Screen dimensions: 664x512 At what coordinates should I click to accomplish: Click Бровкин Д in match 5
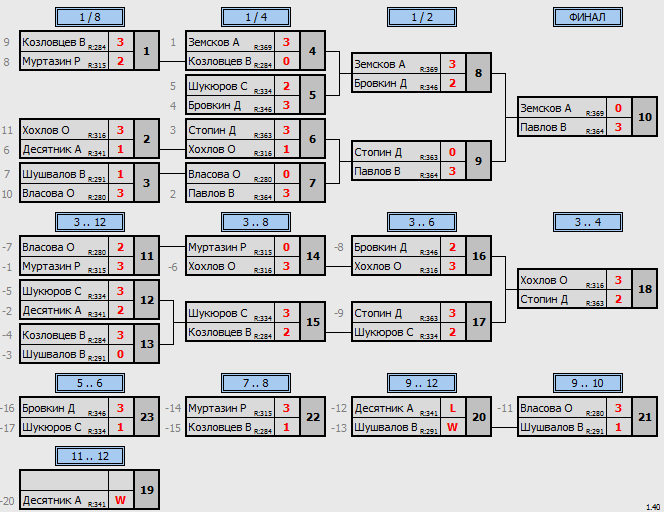215,105
